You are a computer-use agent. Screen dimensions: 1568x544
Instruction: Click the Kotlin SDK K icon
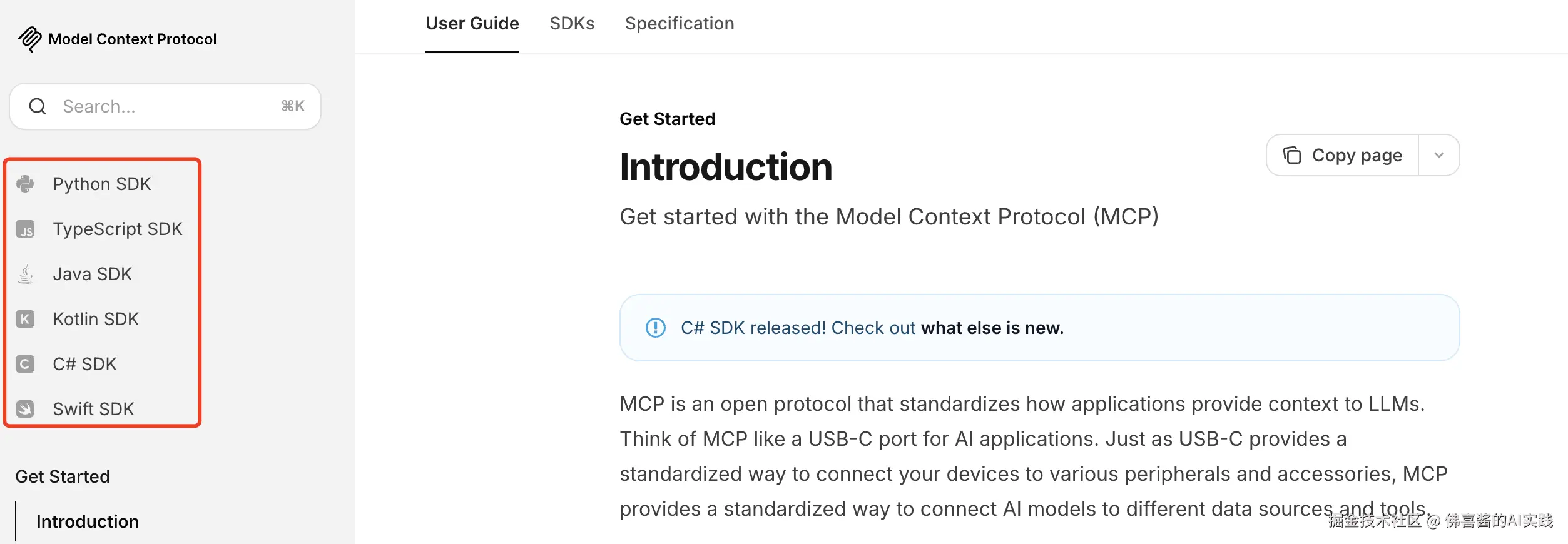(25, 320)
